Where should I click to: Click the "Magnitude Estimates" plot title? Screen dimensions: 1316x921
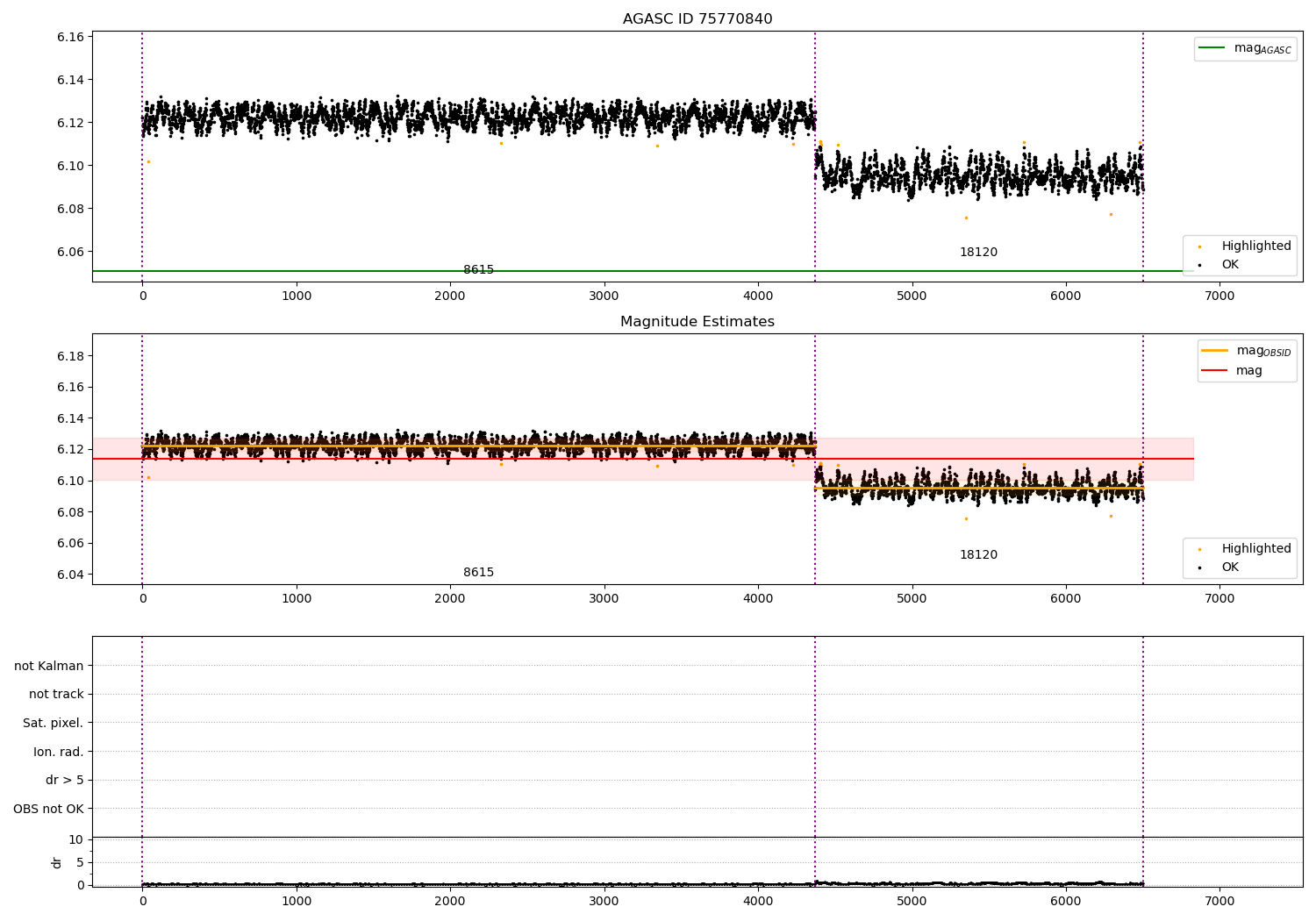[697, 322]
